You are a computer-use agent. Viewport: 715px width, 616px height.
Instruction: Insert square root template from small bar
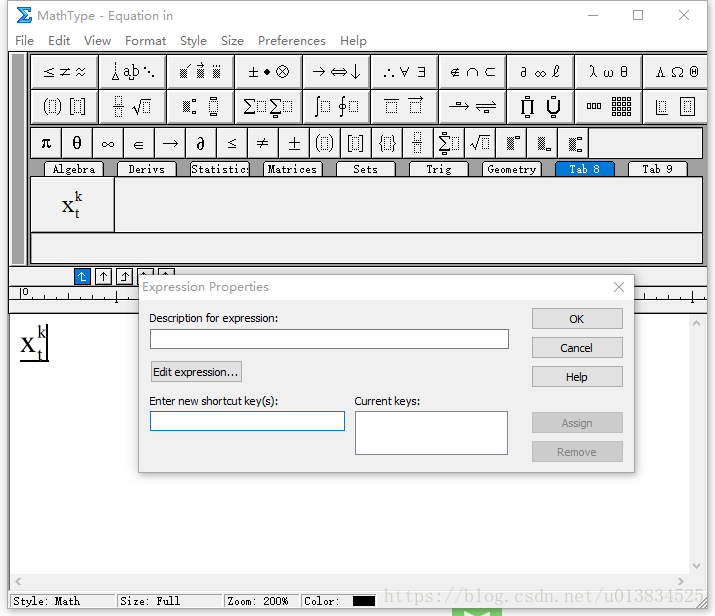(x=480, y=144)
